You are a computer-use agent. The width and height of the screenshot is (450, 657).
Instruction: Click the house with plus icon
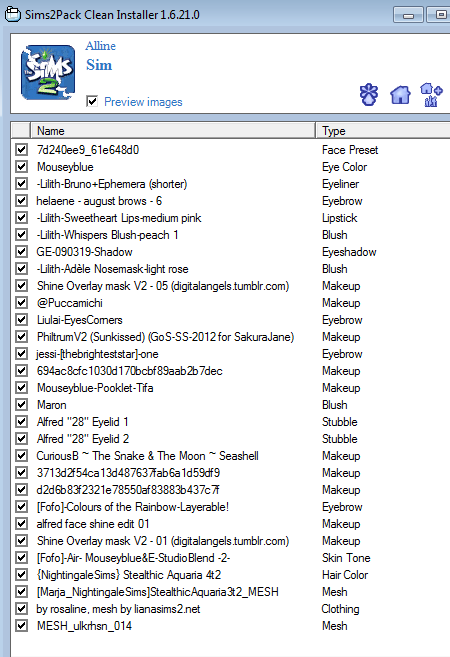pos(431,94)
